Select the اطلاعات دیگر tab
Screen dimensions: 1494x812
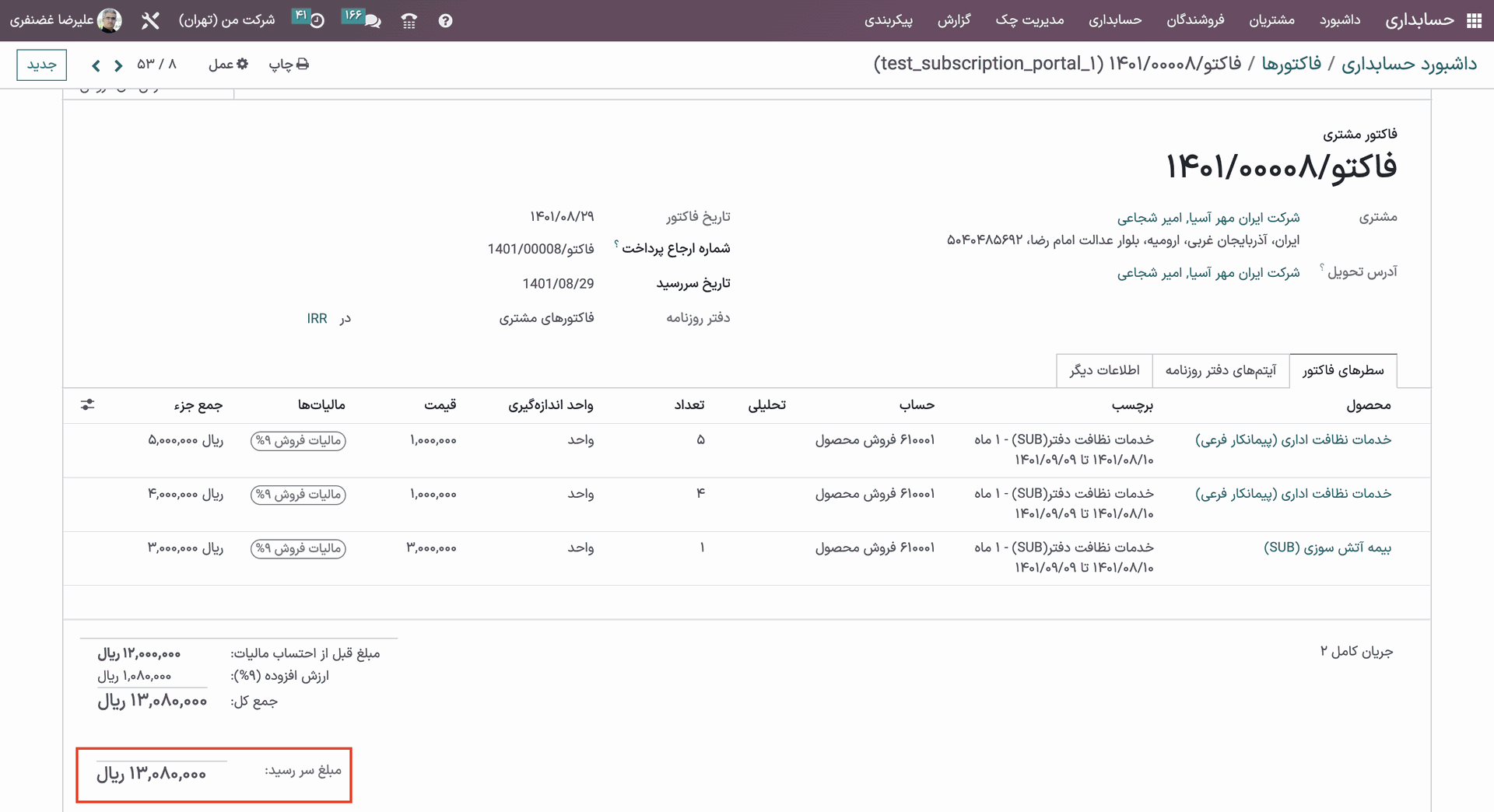[x=1104, y=370]
